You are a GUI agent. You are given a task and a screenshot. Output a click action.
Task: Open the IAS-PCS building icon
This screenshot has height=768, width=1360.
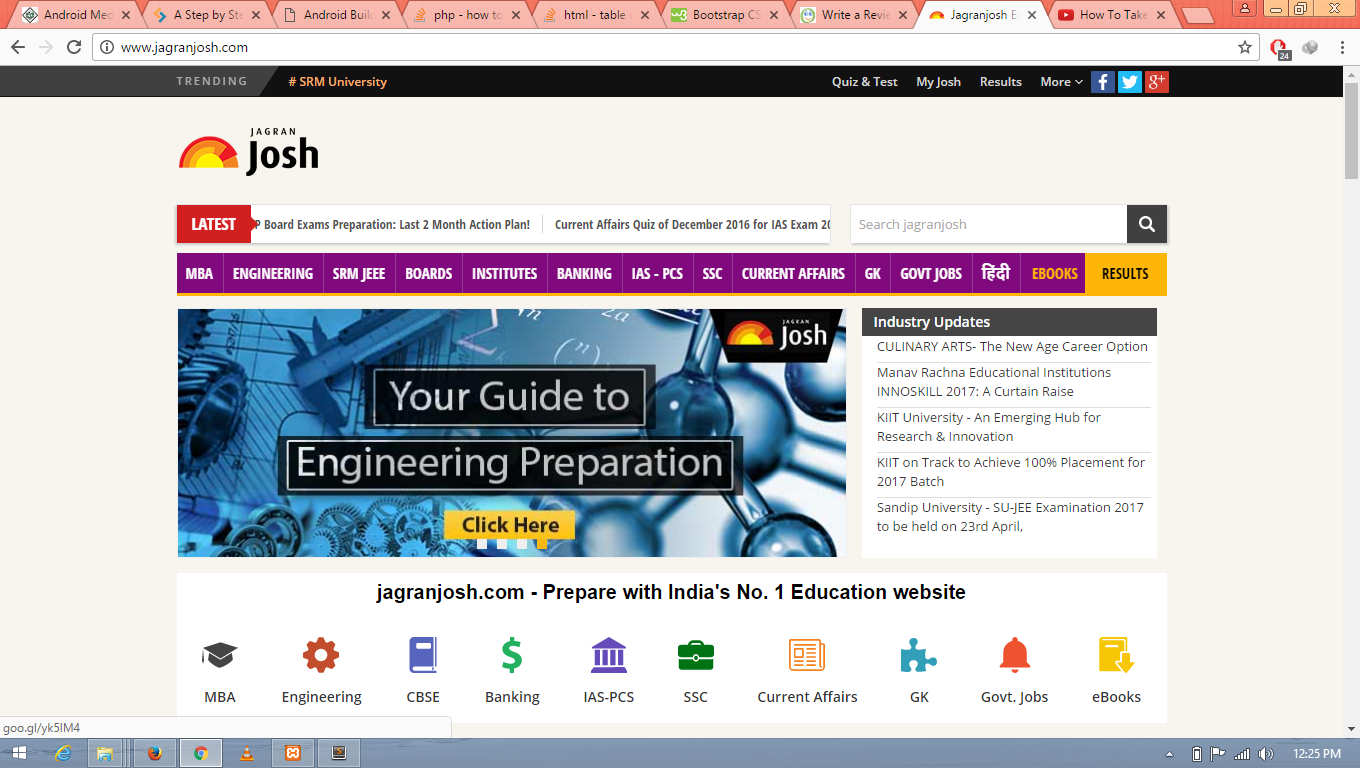coord(609,656)
